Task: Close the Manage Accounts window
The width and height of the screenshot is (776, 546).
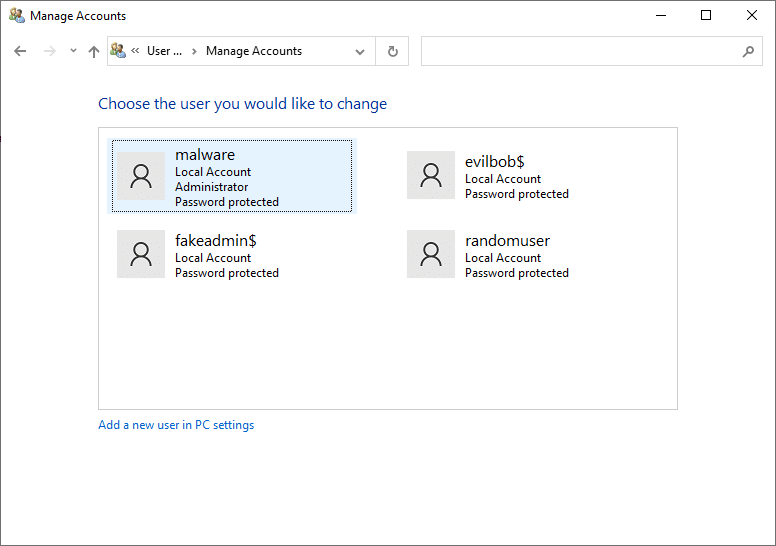Action: point(752,15)
